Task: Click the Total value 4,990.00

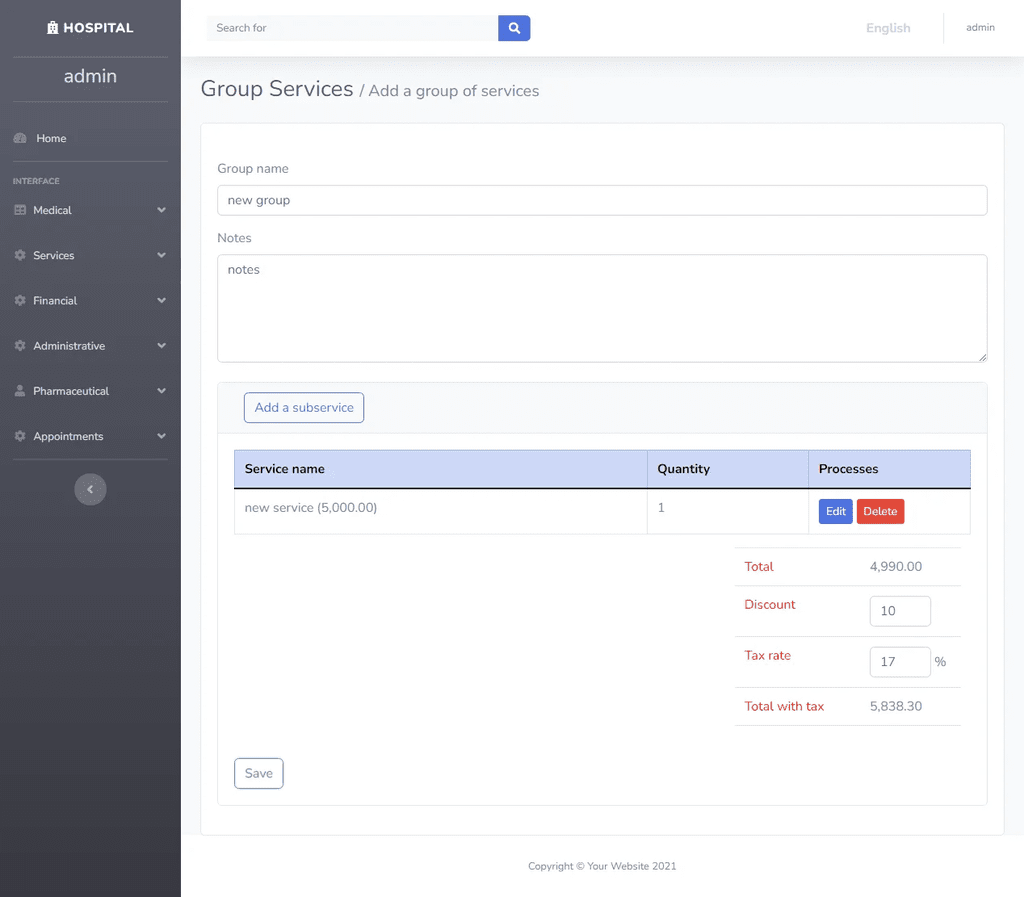Action: click(895, 567)
